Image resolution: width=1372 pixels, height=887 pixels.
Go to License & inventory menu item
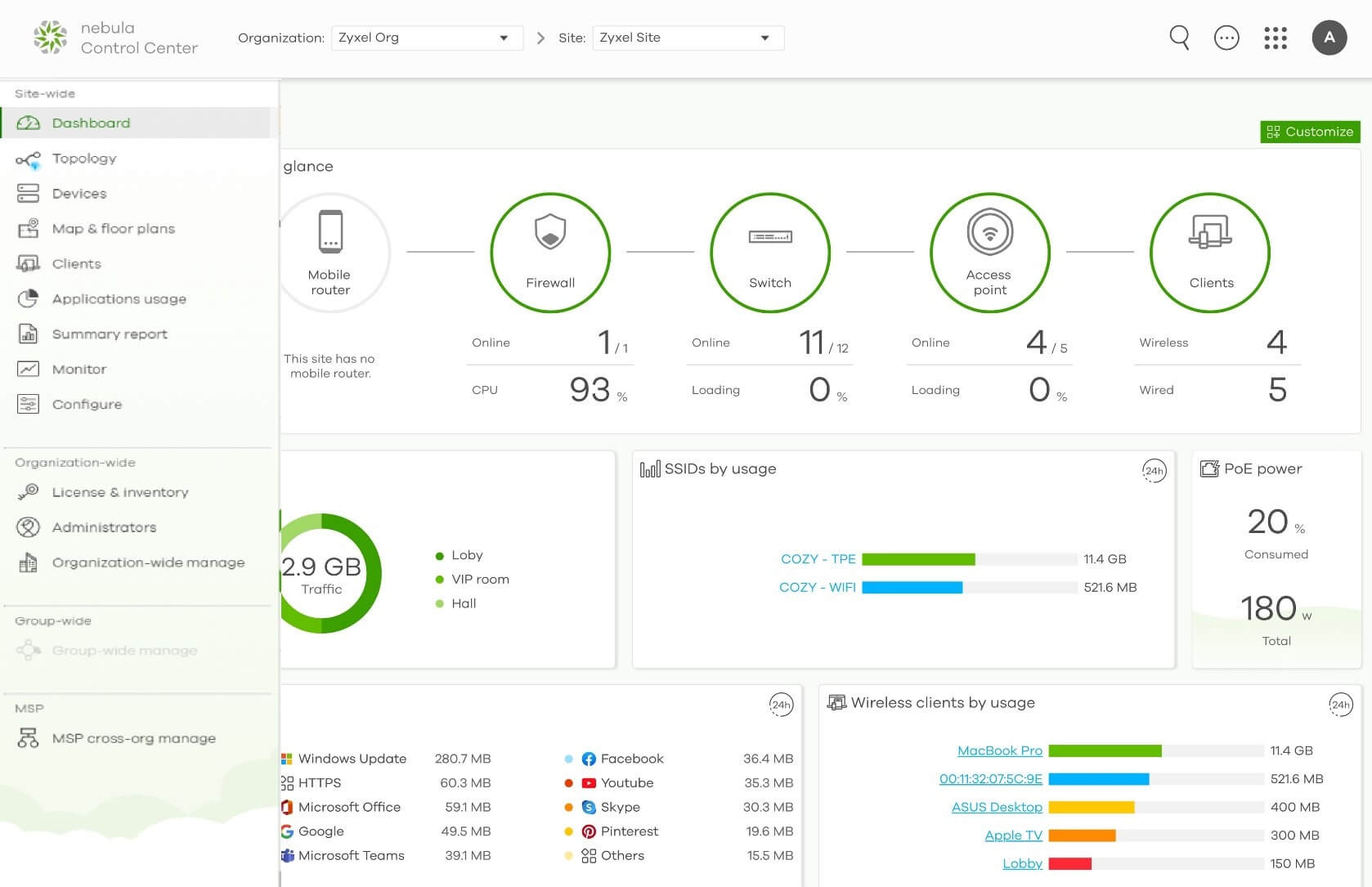[x=120, y=492]
